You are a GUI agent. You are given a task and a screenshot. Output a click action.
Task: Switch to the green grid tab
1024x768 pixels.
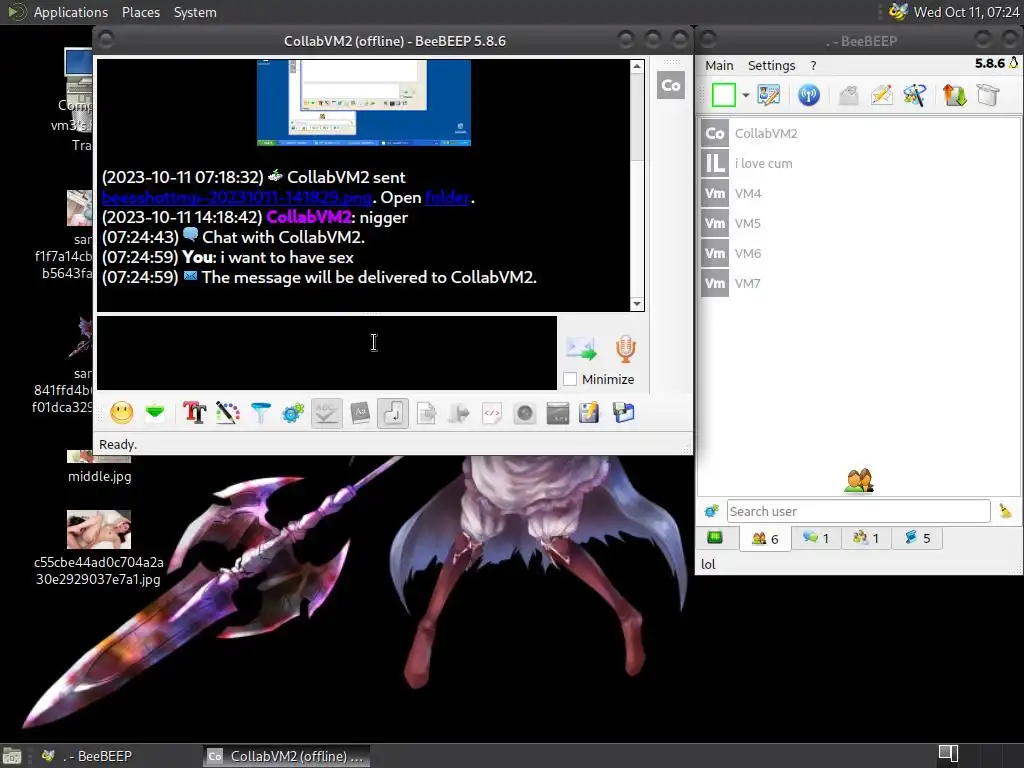point(715,537)
